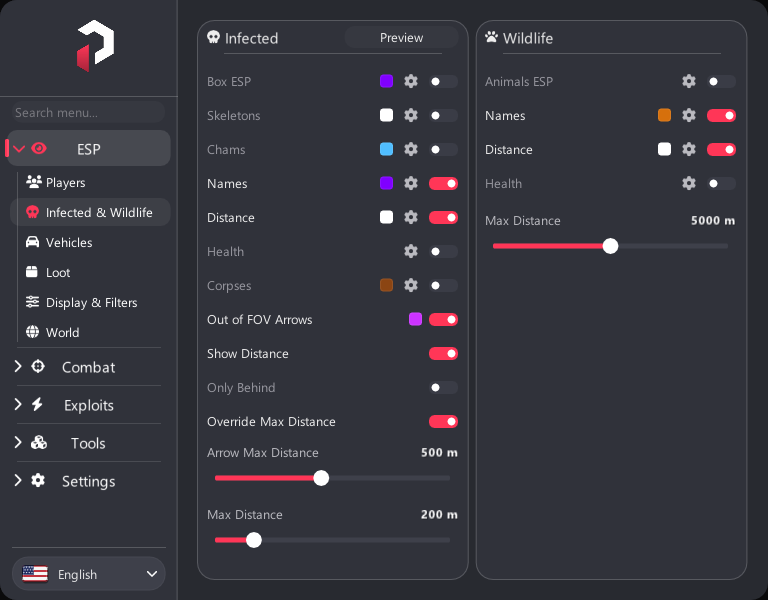Turn off Override Max Distance
768x600 pixels.
point(443,421)
